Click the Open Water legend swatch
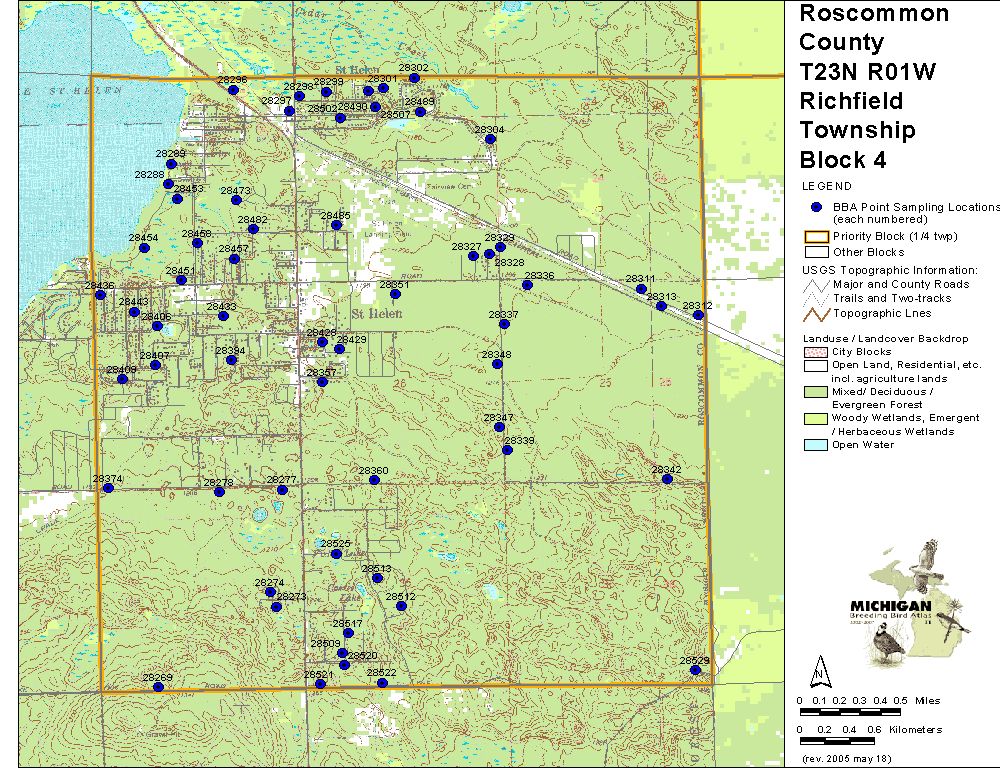The height and width of the screenshot is (768, 1000). (814, 445)
